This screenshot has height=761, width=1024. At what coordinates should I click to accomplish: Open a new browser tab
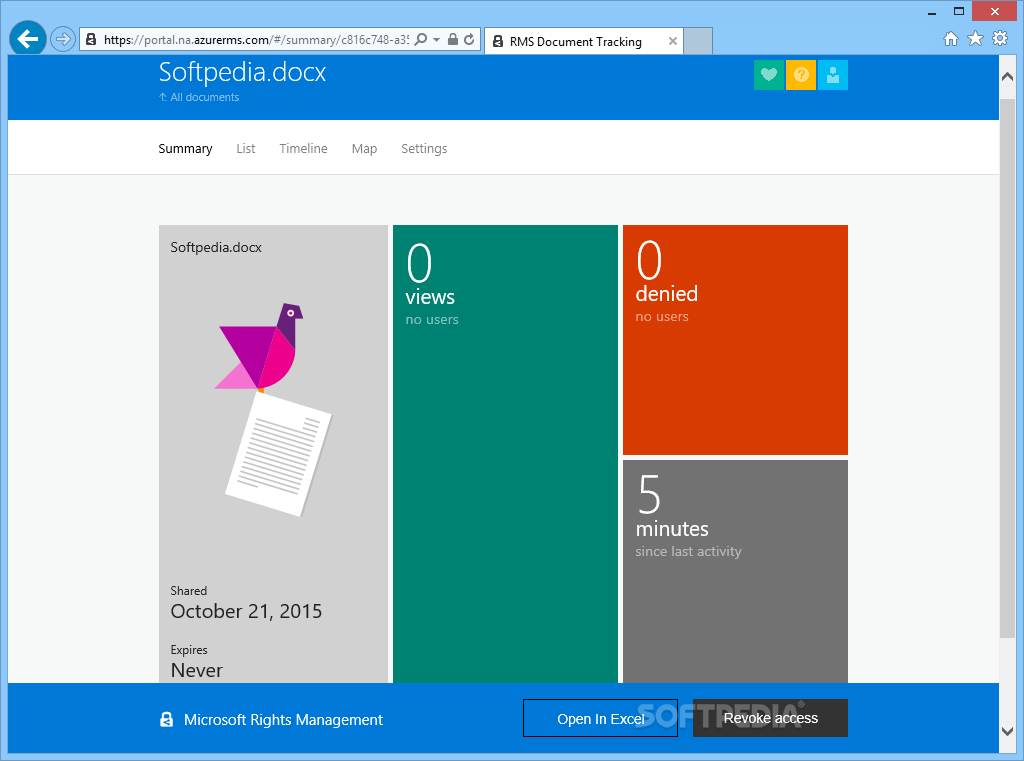point(697,41)
